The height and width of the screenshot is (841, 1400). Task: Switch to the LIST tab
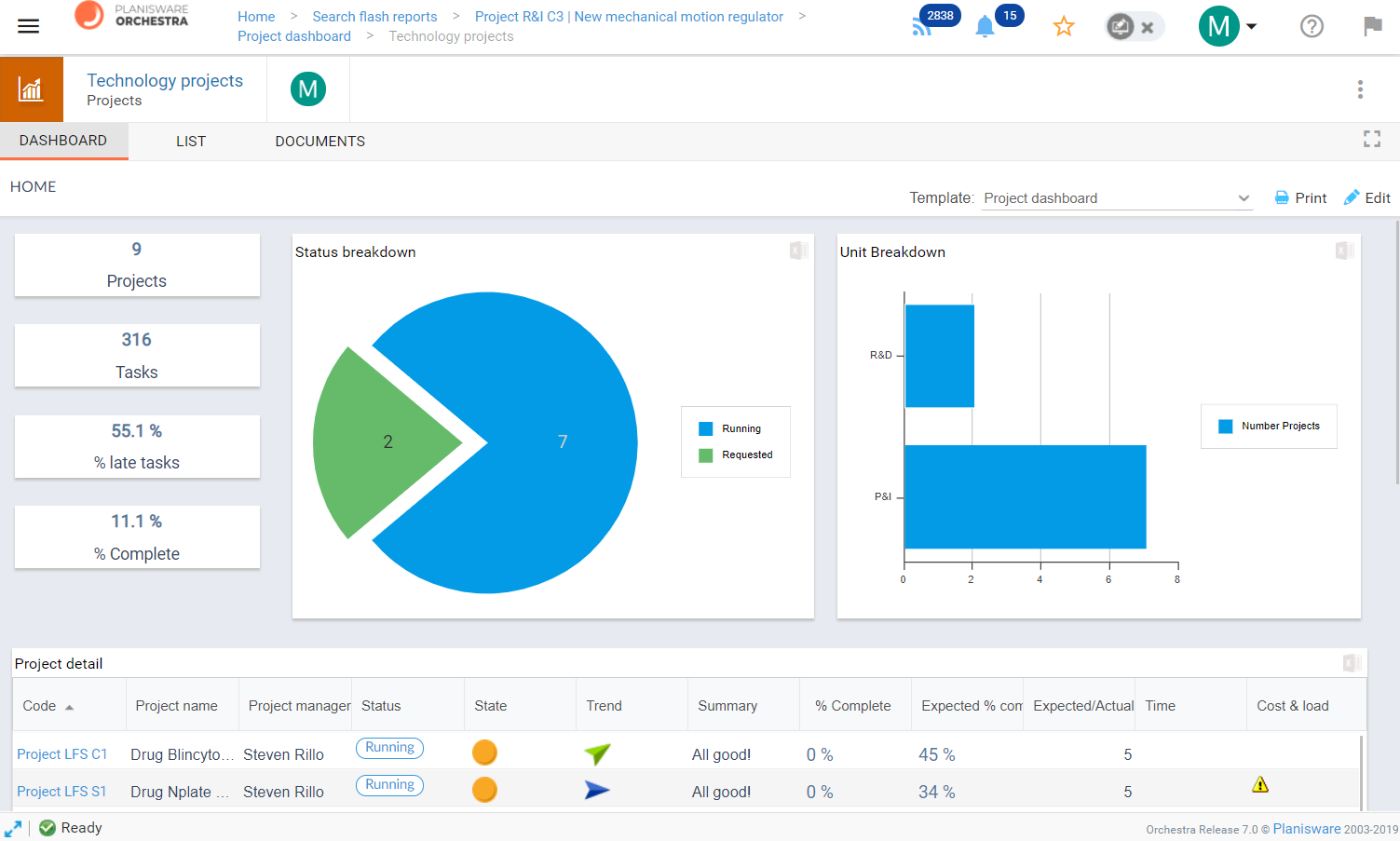[191, 142]
